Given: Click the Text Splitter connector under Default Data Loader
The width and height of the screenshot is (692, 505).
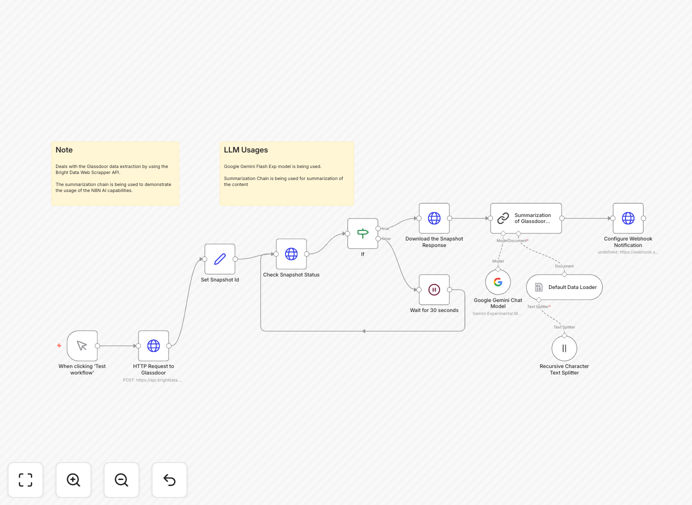Looking at the screenshot, I should 539,300.
